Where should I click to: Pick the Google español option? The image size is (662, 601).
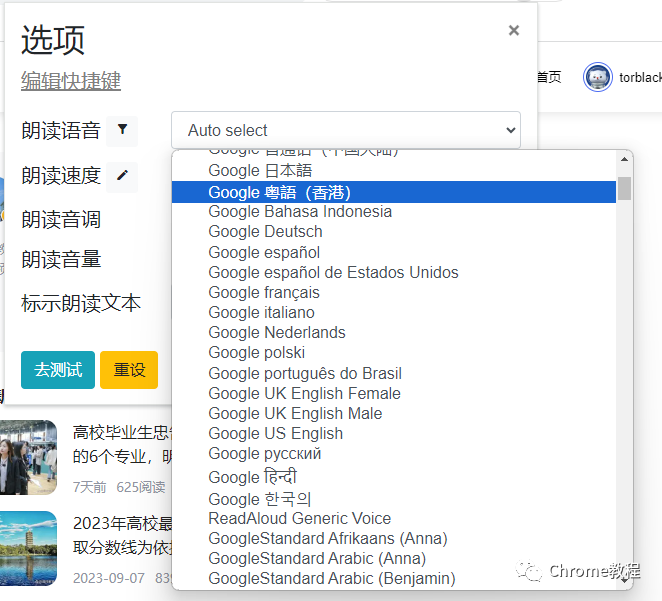click(x=394, y=252)
